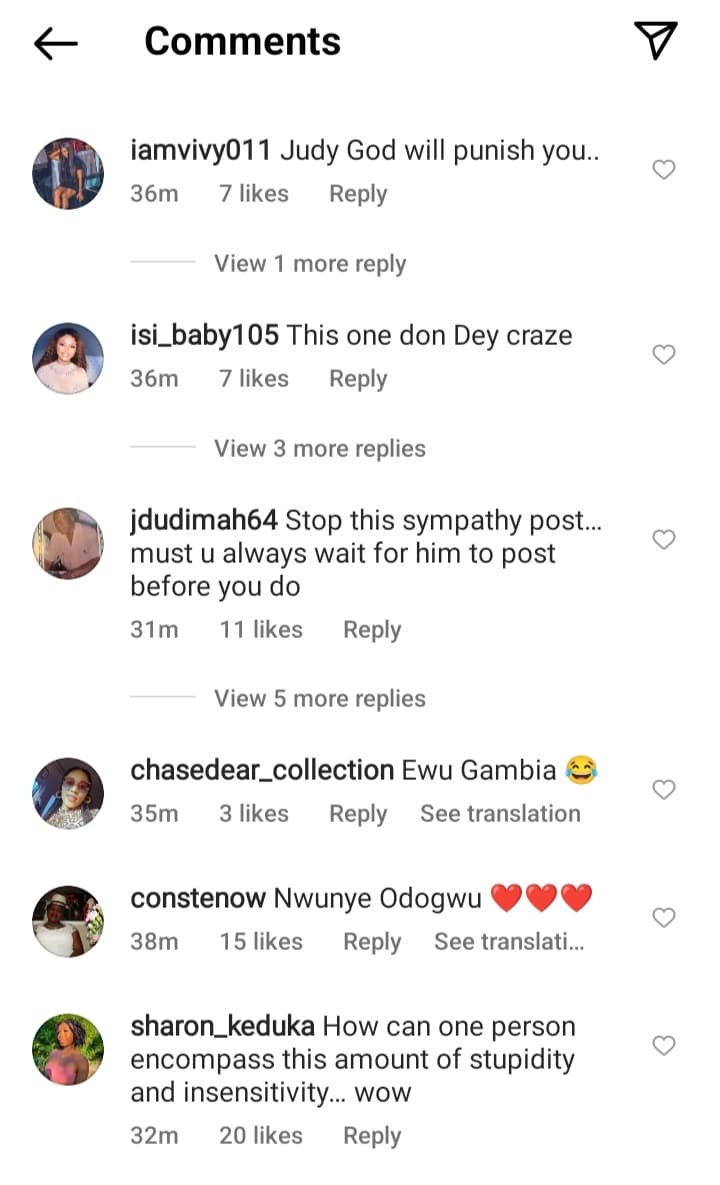
Task: Heart the chasedear_collection comment
Action: coord(664,790)
